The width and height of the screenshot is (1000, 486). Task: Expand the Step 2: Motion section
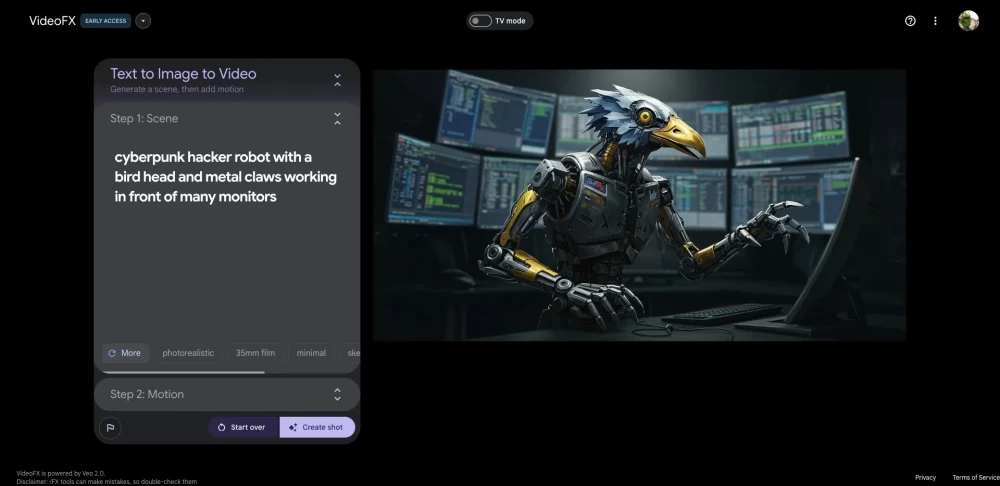(337, 394)
